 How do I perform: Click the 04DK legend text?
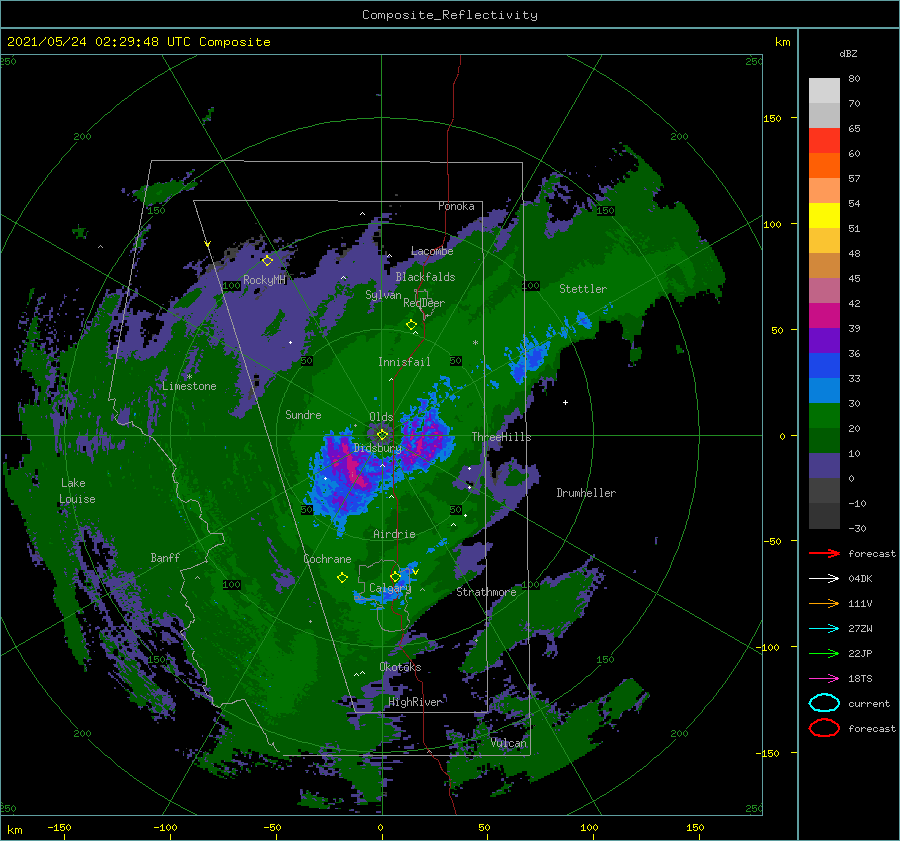click(x=860, y=579)
